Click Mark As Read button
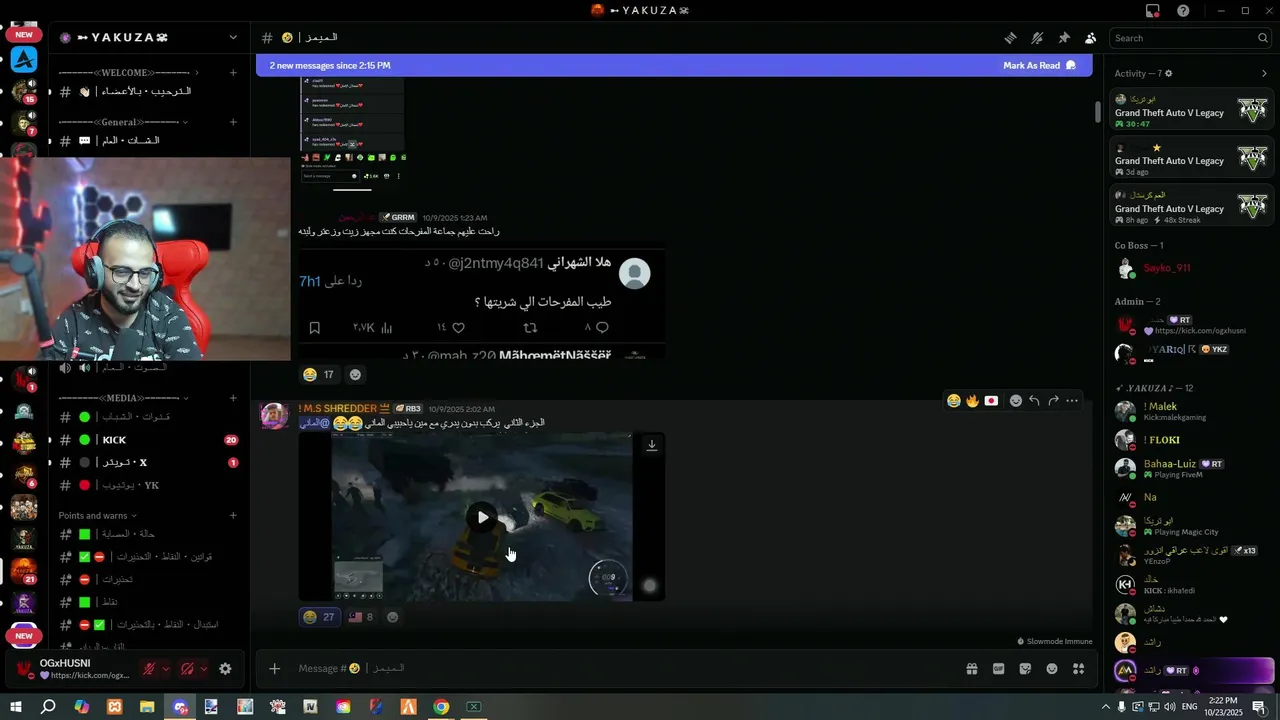Screen dimensions: 1280x720 [1039, 66]
